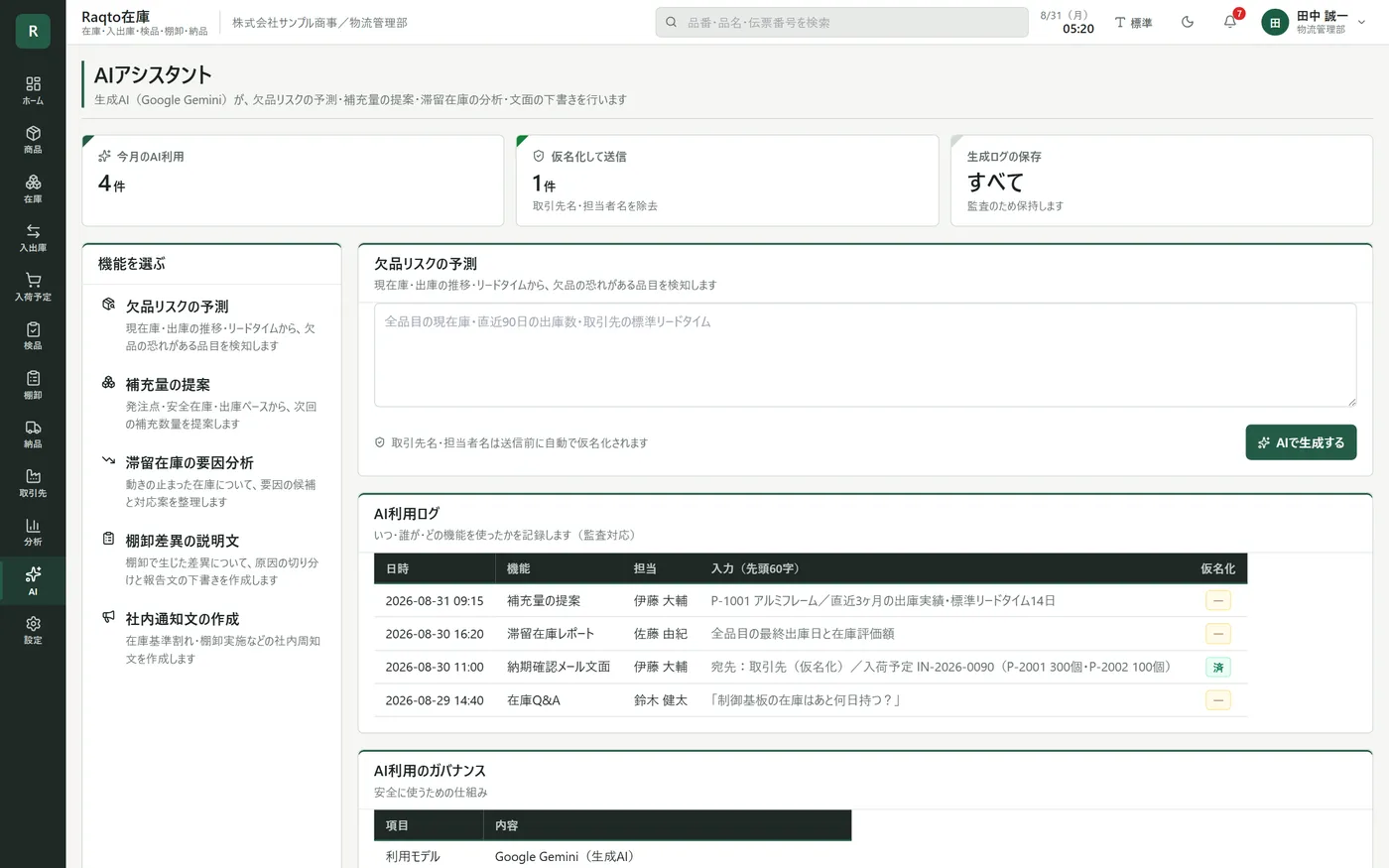
Task: Select 補充量の提案 function
Action: 211,404
